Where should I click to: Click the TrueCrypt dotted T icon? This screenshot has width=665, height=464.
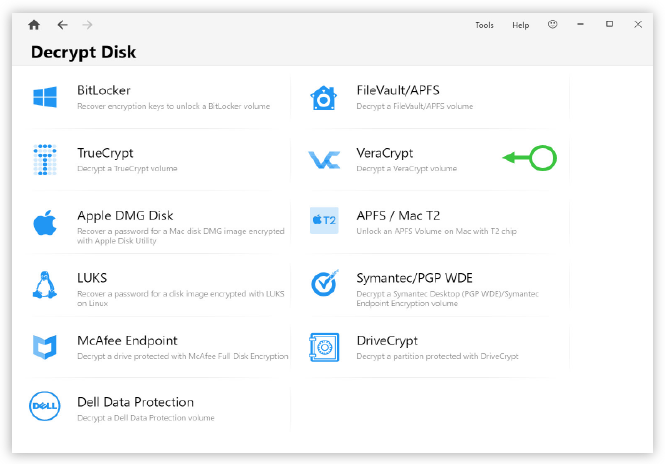tap(45, 159)
